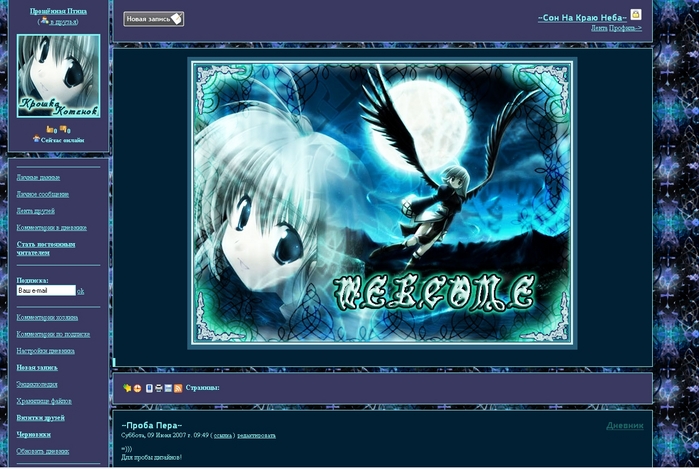The width and height of the screenshot is (699, 469).
Task: Click the first orange counter icon under avatar
Action: [50, 129]
